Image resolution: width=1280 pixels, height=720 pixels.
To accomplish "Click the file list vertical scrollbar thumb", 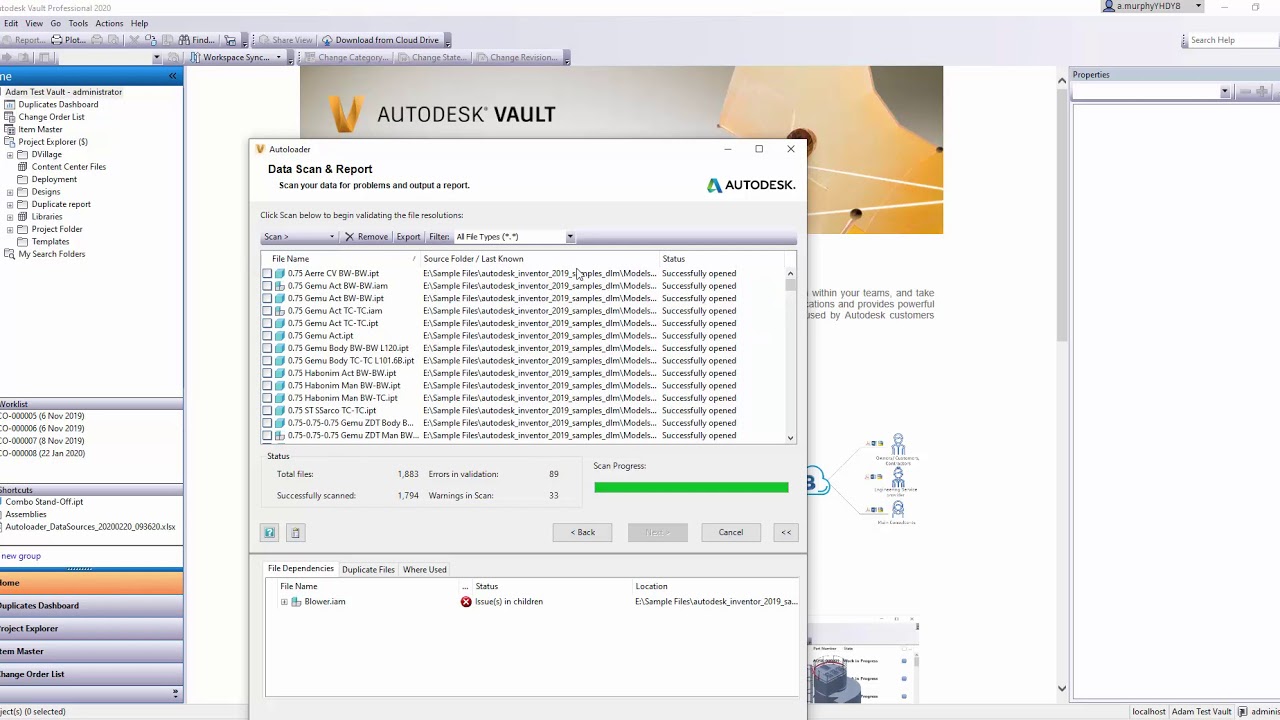I will tap(790, 285).
